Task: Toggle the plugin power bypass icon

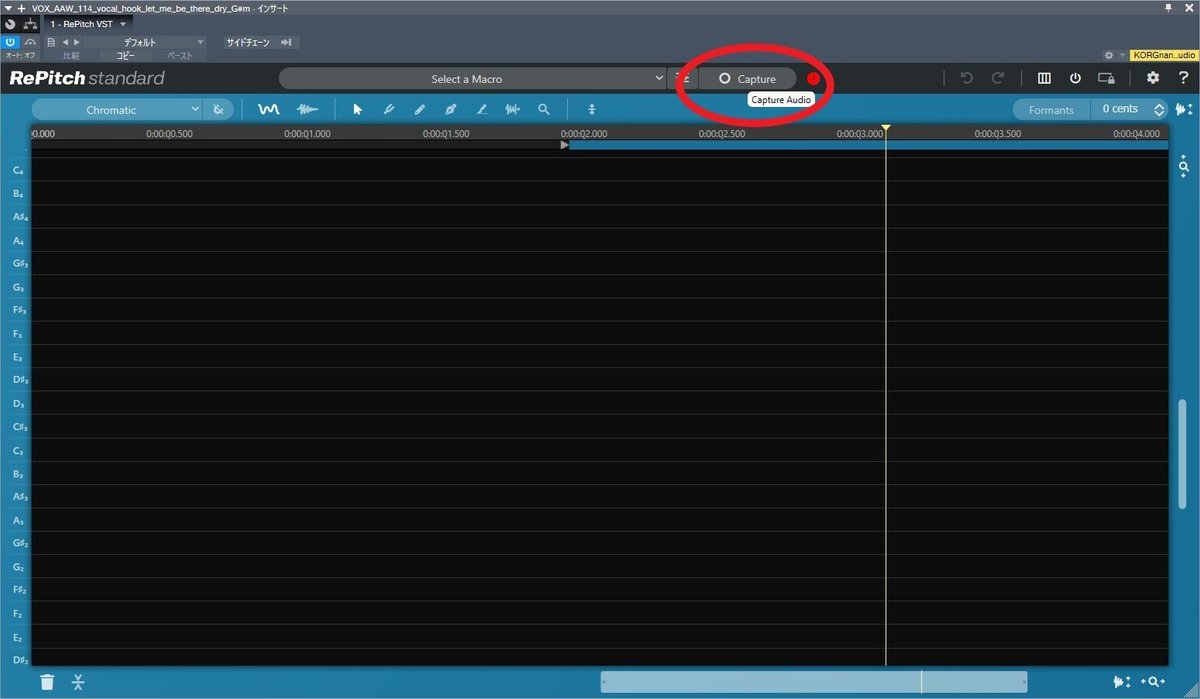Action: pos(1073,78)
